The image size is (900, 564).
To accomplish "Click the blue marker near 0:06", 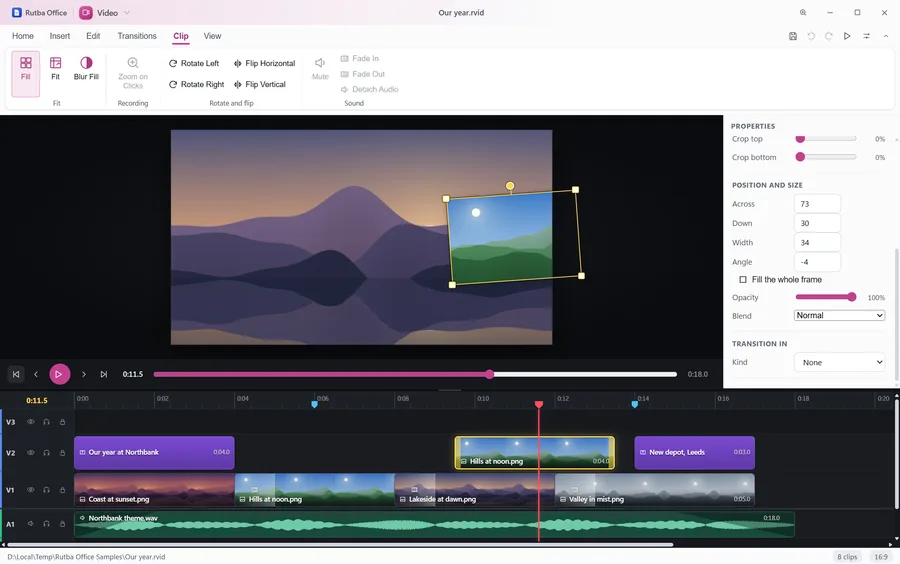I will (315, 404).
